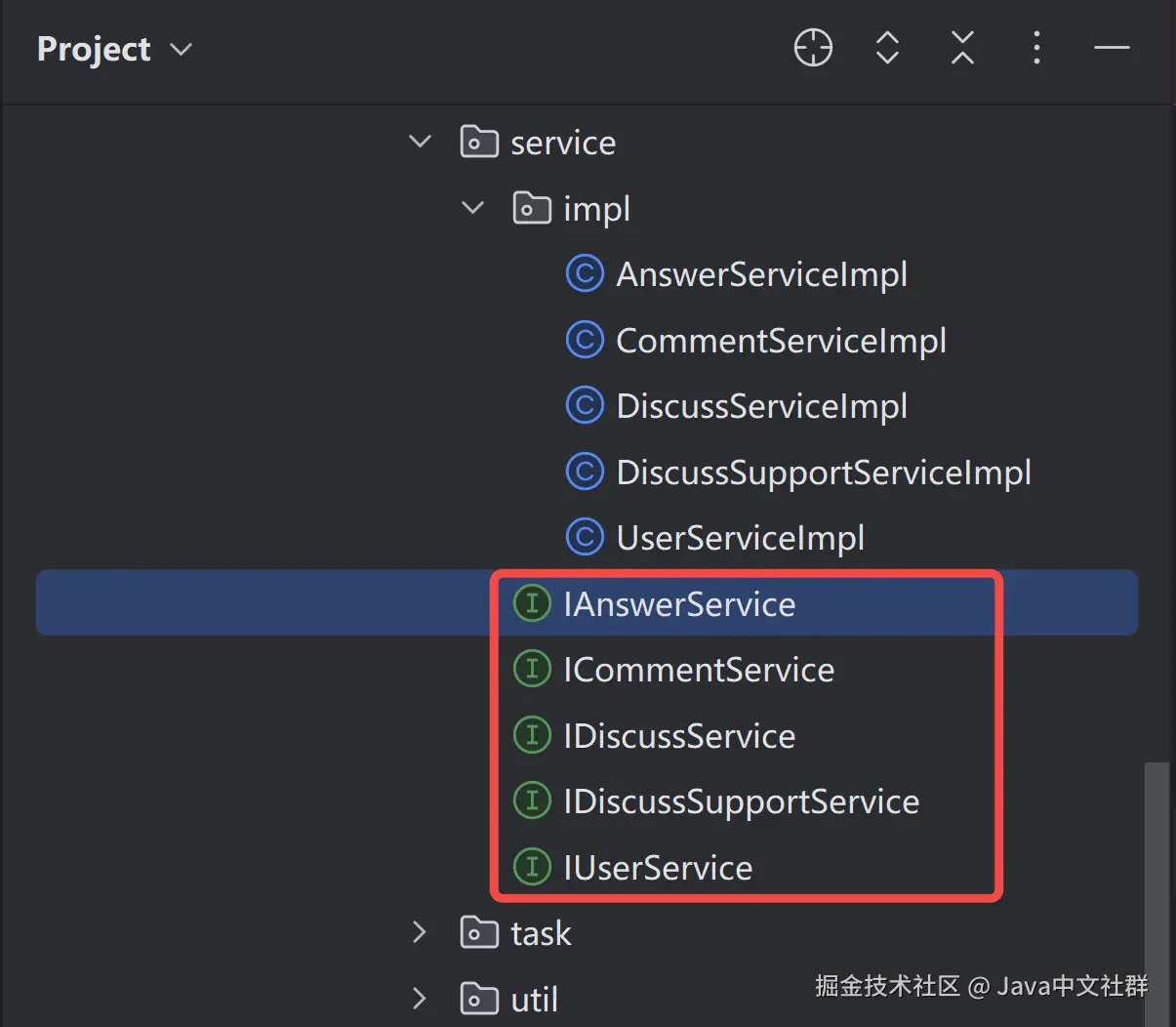Image resolution: width=1176 pixels, height=1027 pixels.
Task: Click the interface icon beside IUserService
Action: [x=532, y=867]
